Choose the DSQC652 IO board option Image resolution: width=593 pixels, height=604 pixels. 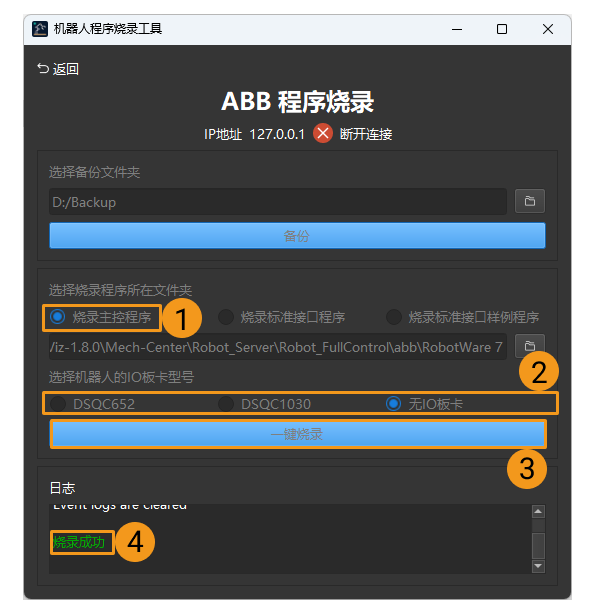coord(93,404)
